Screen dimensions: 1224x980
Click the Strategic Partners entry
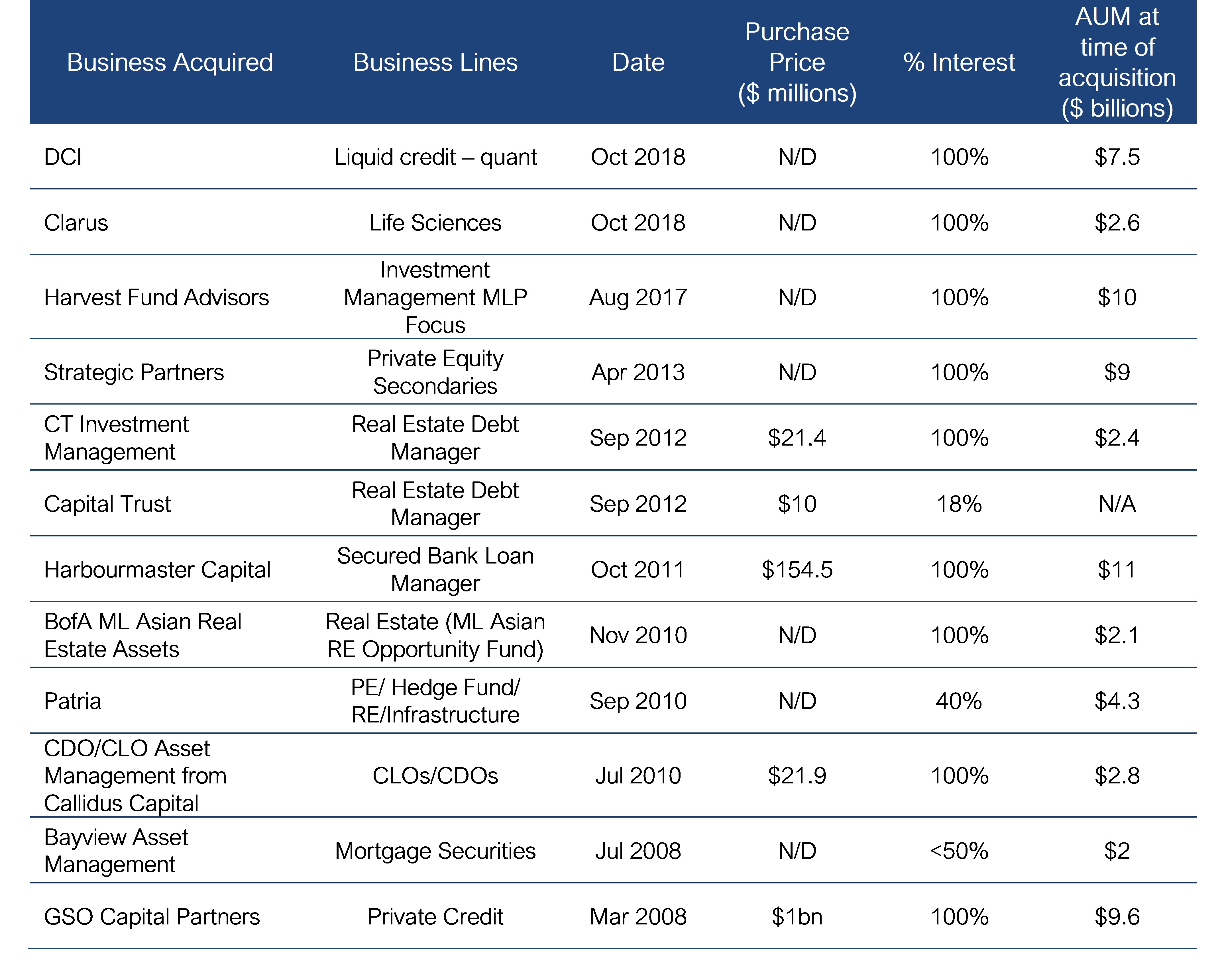click(134, 372)
